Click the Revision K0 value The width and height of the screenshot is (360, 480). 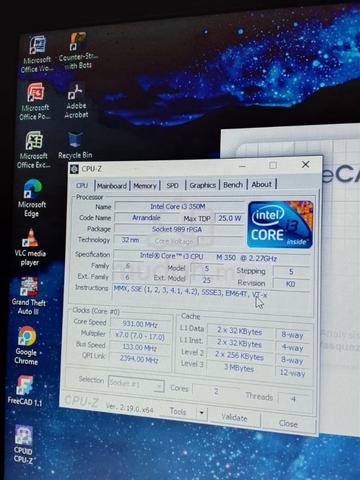click(x=291, y=284)
